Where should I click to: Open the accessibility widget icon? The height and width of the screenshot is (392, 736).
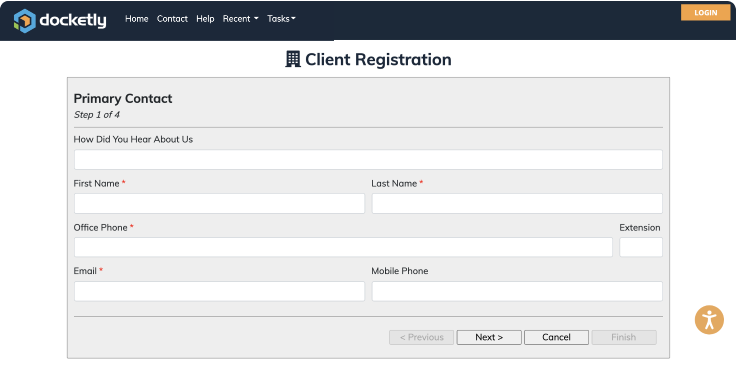pyautogui.click(x=709, y=320)
